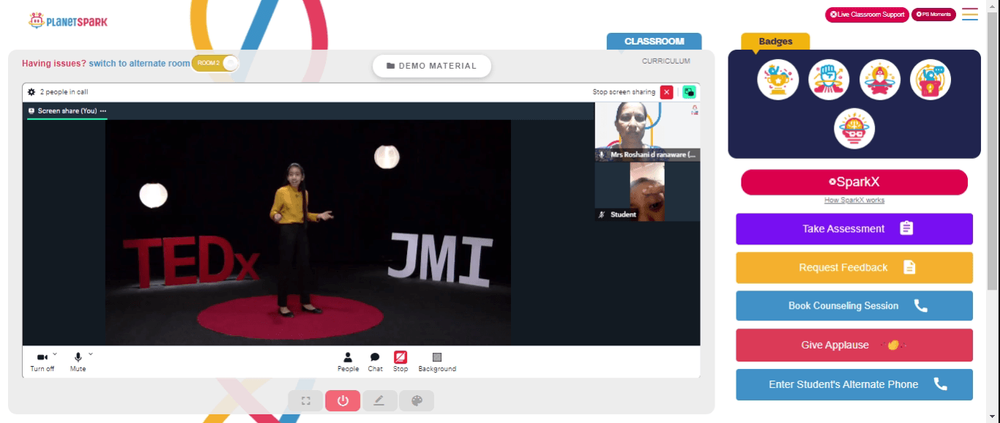The width and height of the screenshot is (1000, 423).
Task: Click Request Feedback button
Action: 854,267
